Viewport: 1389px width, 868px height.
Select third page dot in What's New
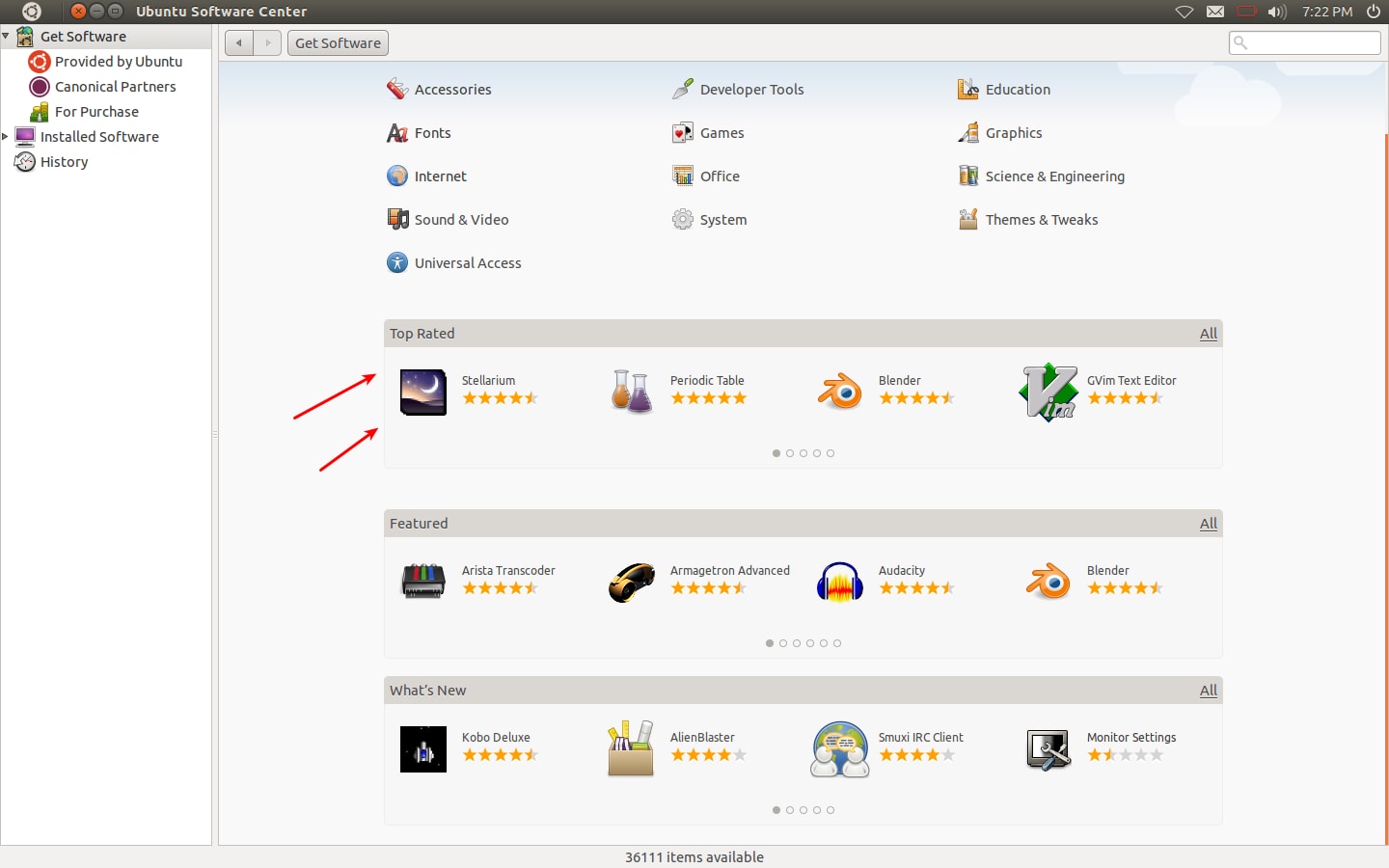coord(803,810)
